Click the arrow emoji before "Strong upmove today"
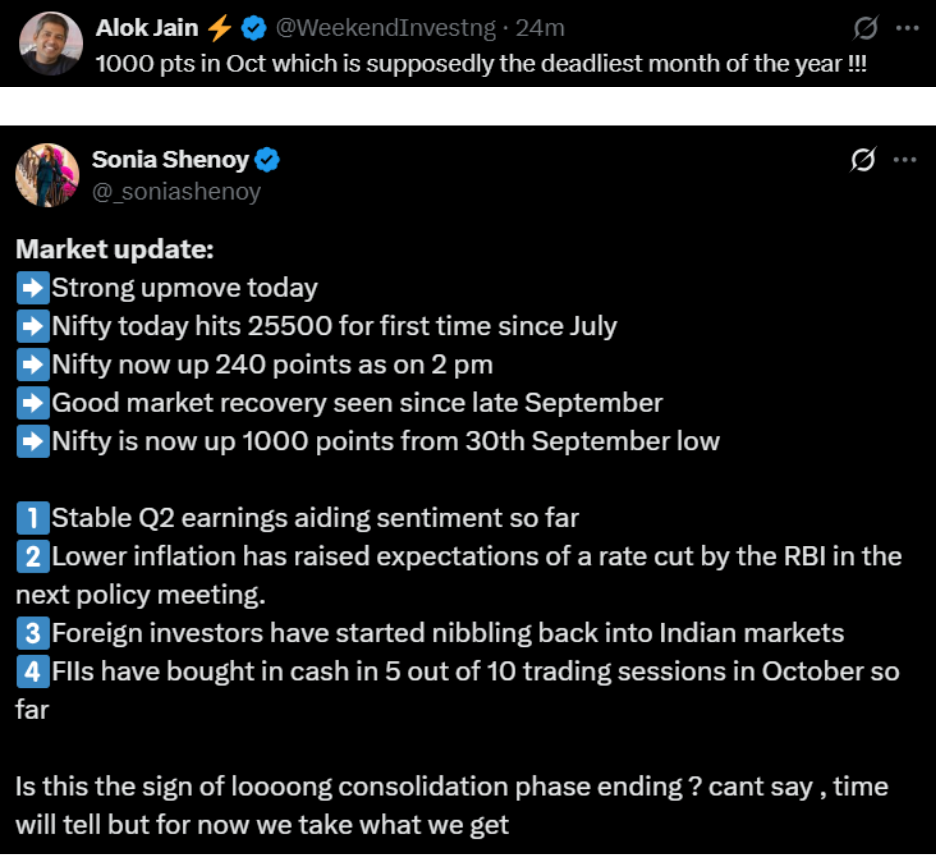 [x=32, y=289]
